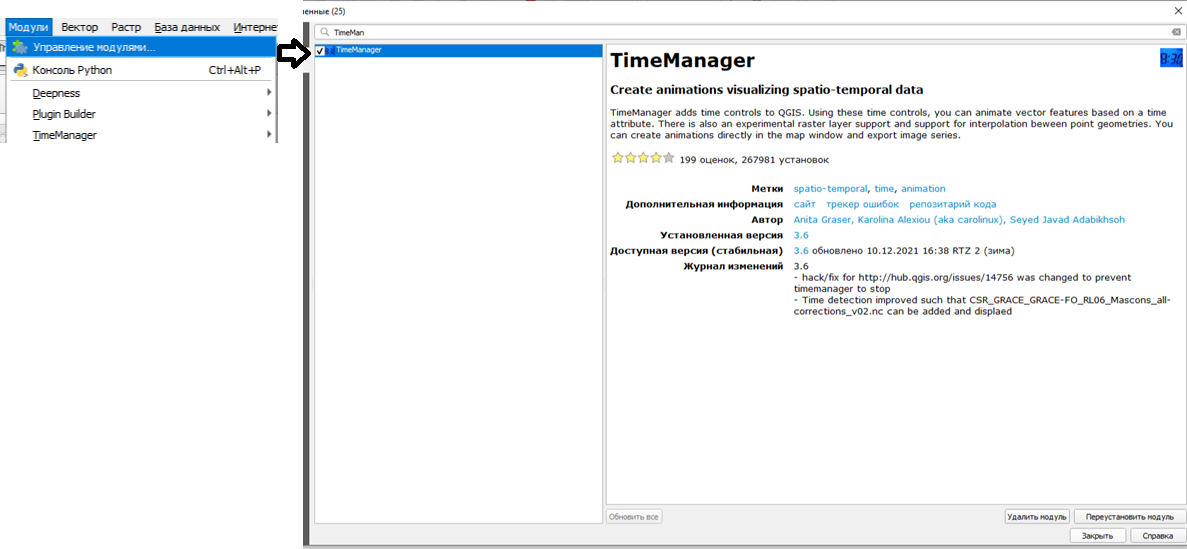The height and width of the screenshot is (549, 1187).
Task: Click the text 199 оценок, 267981 установок
Action: pyautogui.click(x=754, y=160)
